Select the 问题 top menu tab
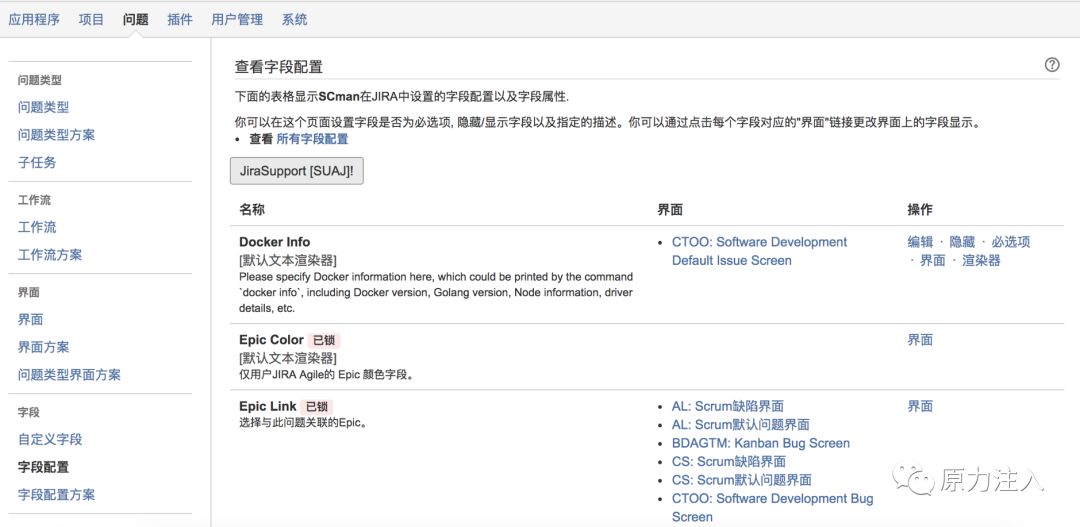The height and width of the screenshot is (527, 1080). pyautogui.click(x=136, y=19)
